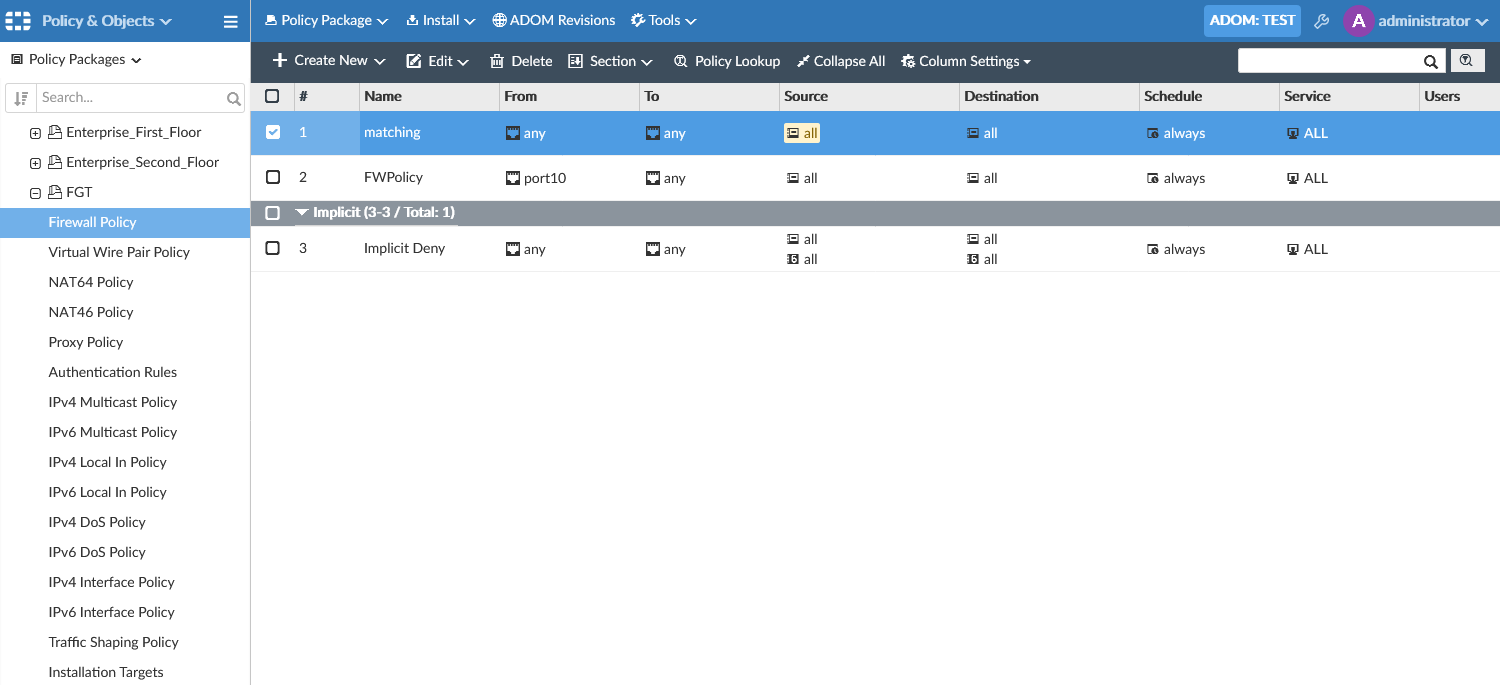The height and width of the screenshot is (685, 1500).
Task: Click the Fortinet logo icon
Action: tap(19, 20)
